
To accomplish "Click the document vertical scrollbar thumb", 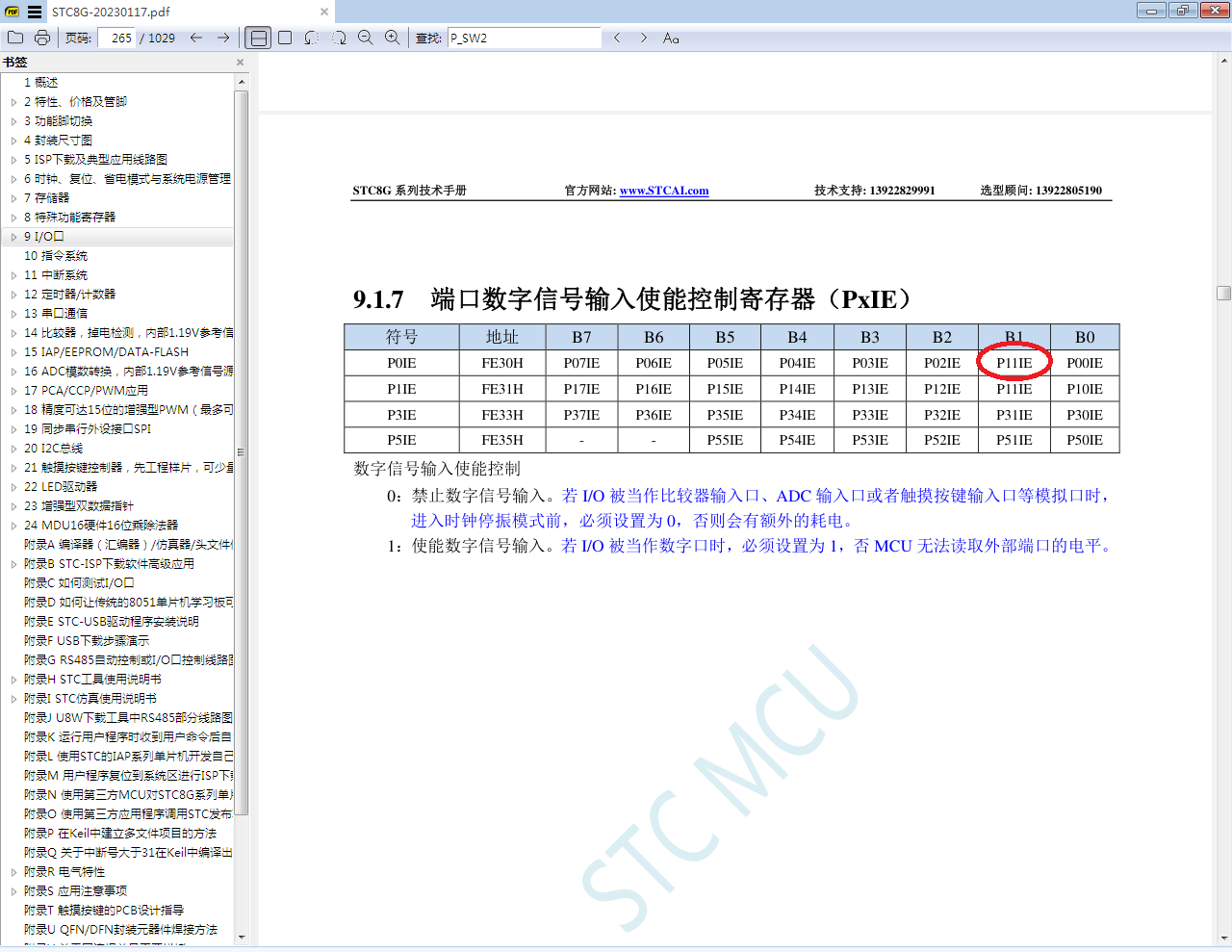I will [x=1223, y=294].
